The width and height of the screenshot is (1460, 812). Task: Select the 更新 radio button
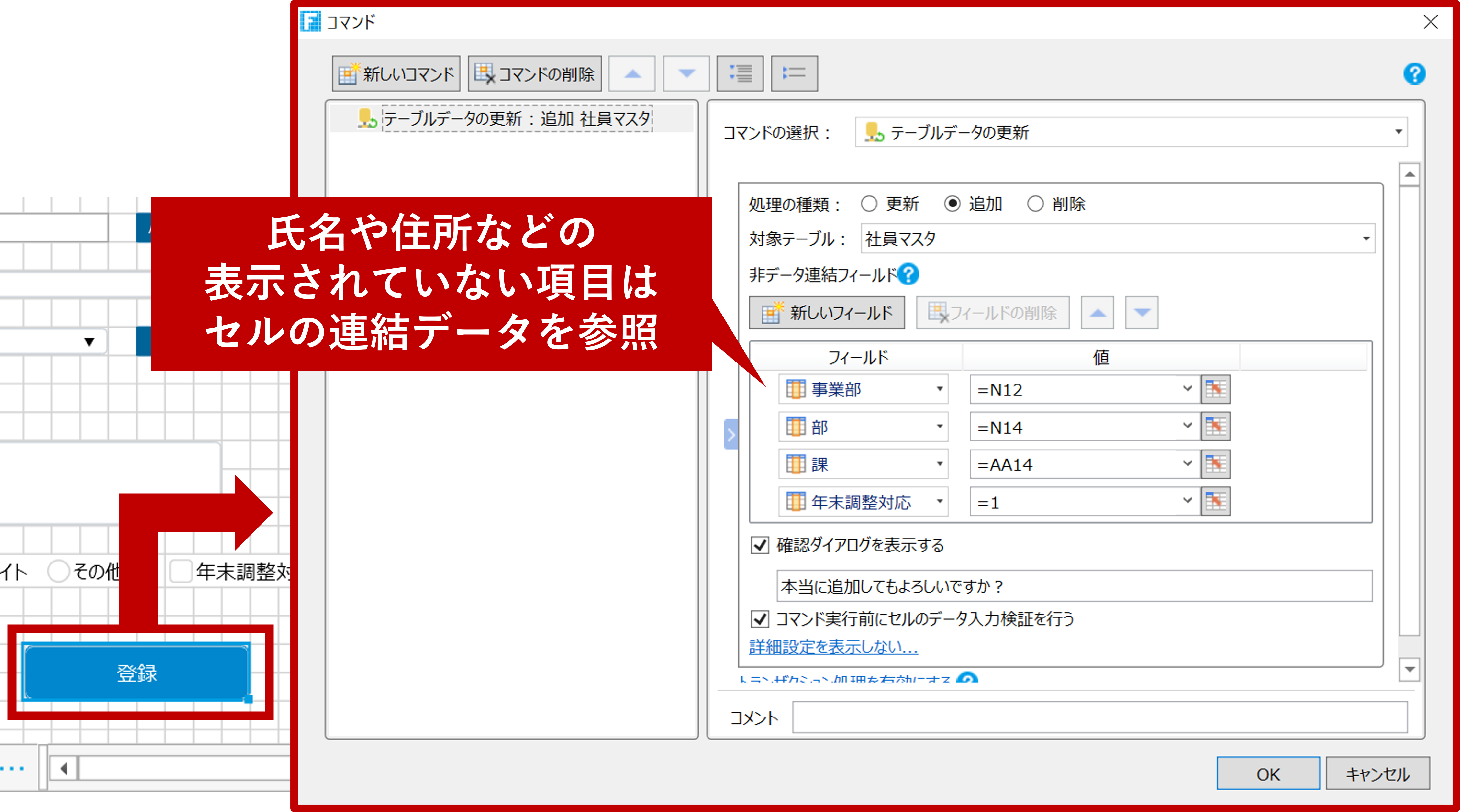tap(869, 204)
